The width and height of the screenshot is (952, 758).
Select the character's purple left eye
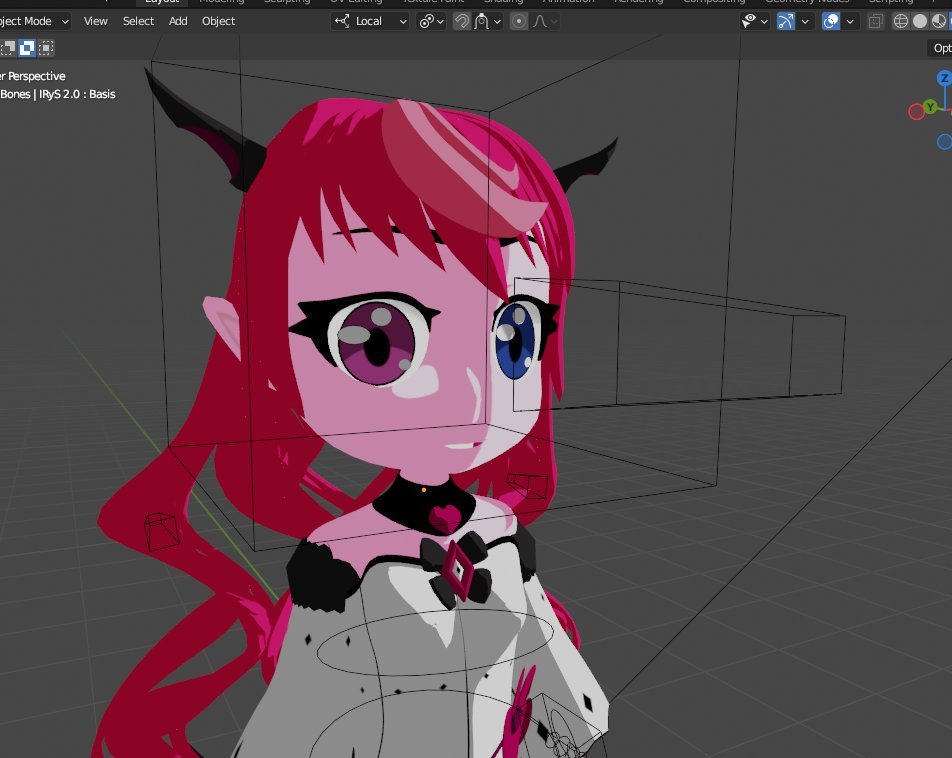tap(376, 343)
